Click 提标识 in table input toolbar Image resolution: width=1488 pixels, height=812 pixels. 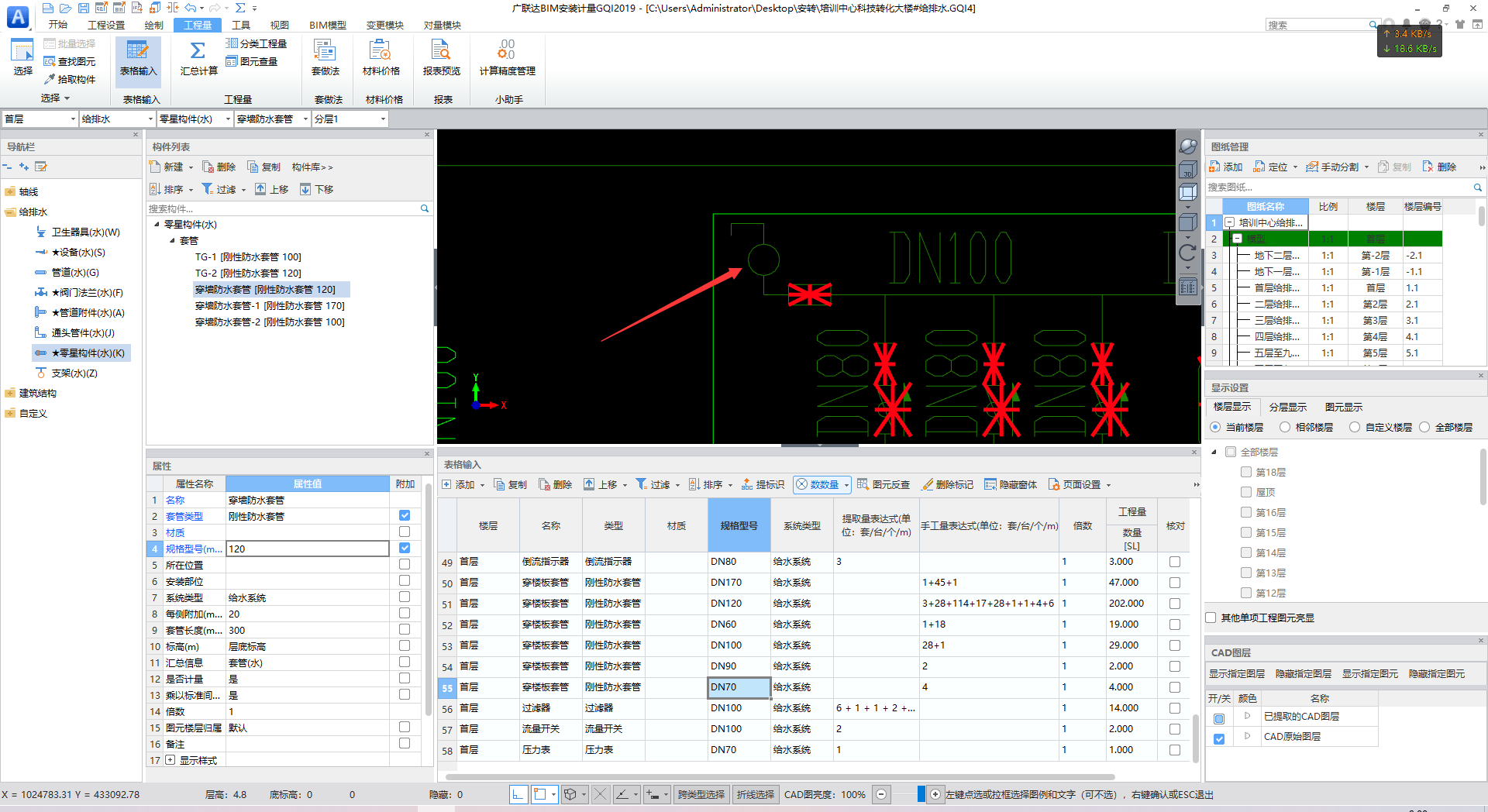[763, 484]
